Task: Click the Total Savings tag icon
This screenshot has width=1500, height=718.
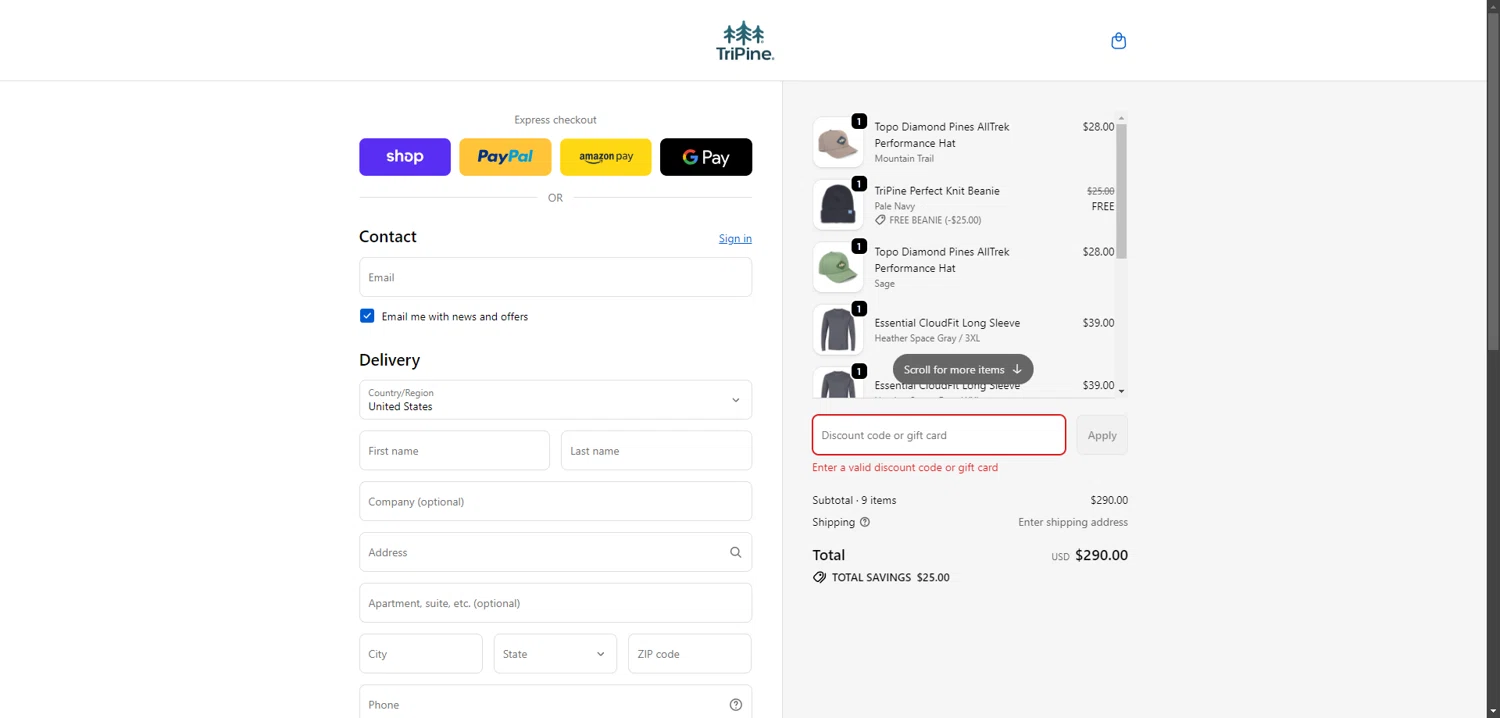Action: (819, 578)
